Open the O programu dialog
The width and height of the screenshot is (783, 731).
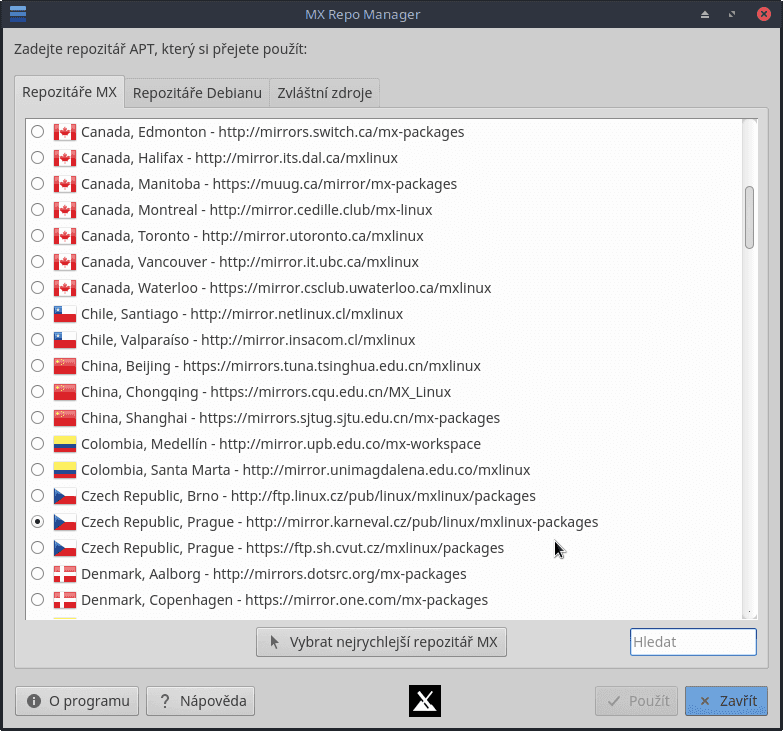click(x=77, y=701)
